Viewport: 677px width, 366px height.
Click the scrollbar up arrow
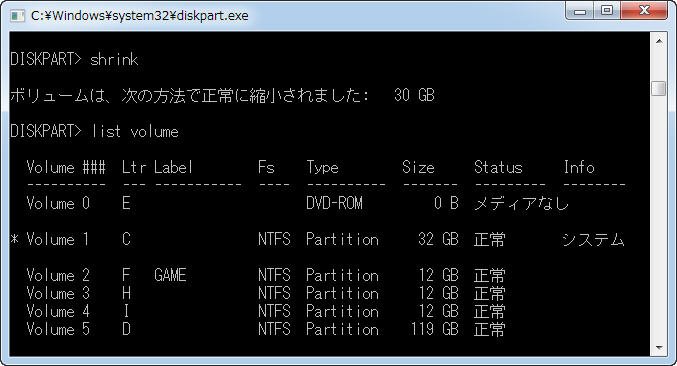[659, 41]
